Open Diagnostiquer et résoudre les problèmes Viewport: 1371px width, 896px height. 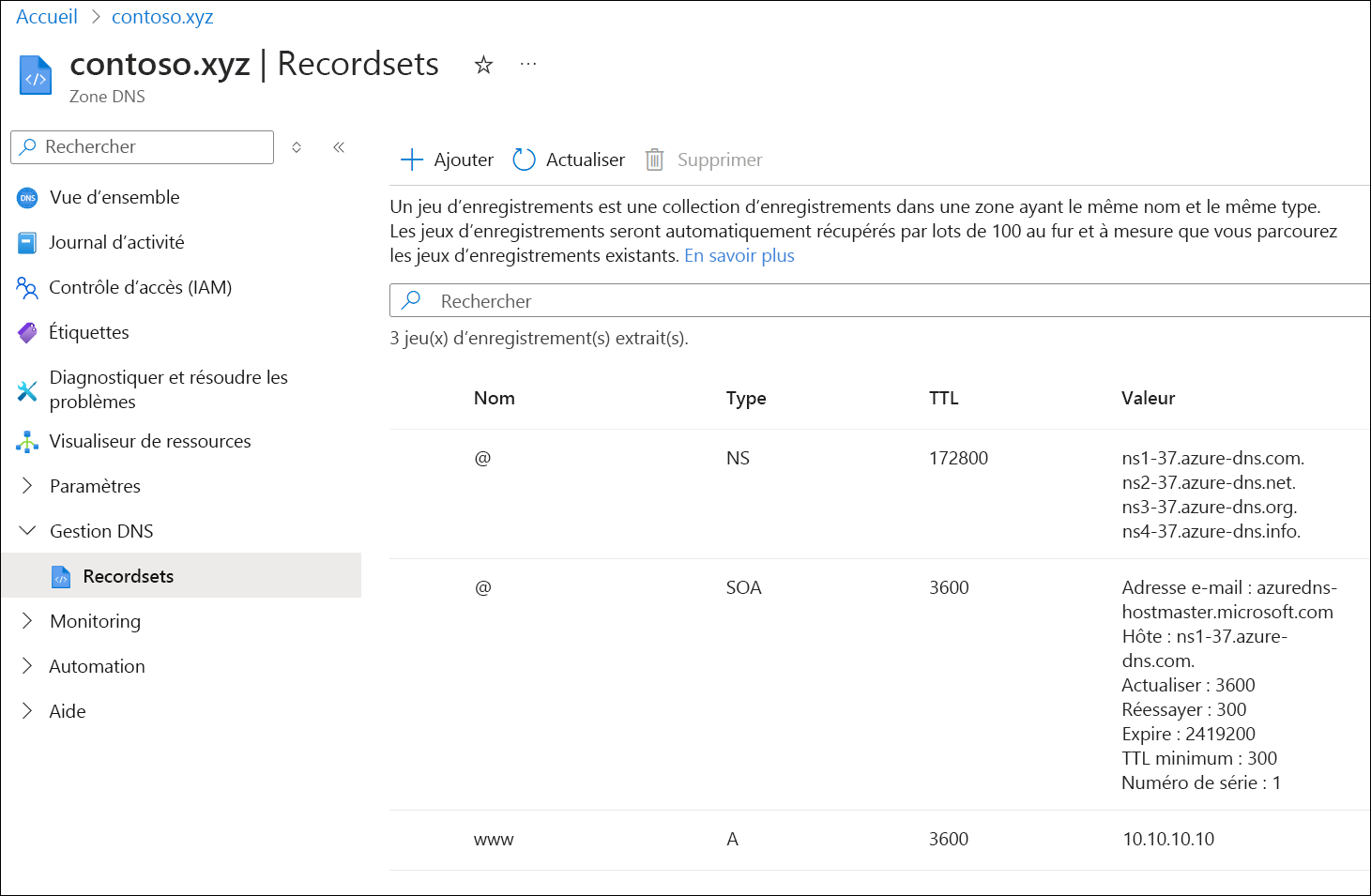pyautogui.click(x=168, y=389)
